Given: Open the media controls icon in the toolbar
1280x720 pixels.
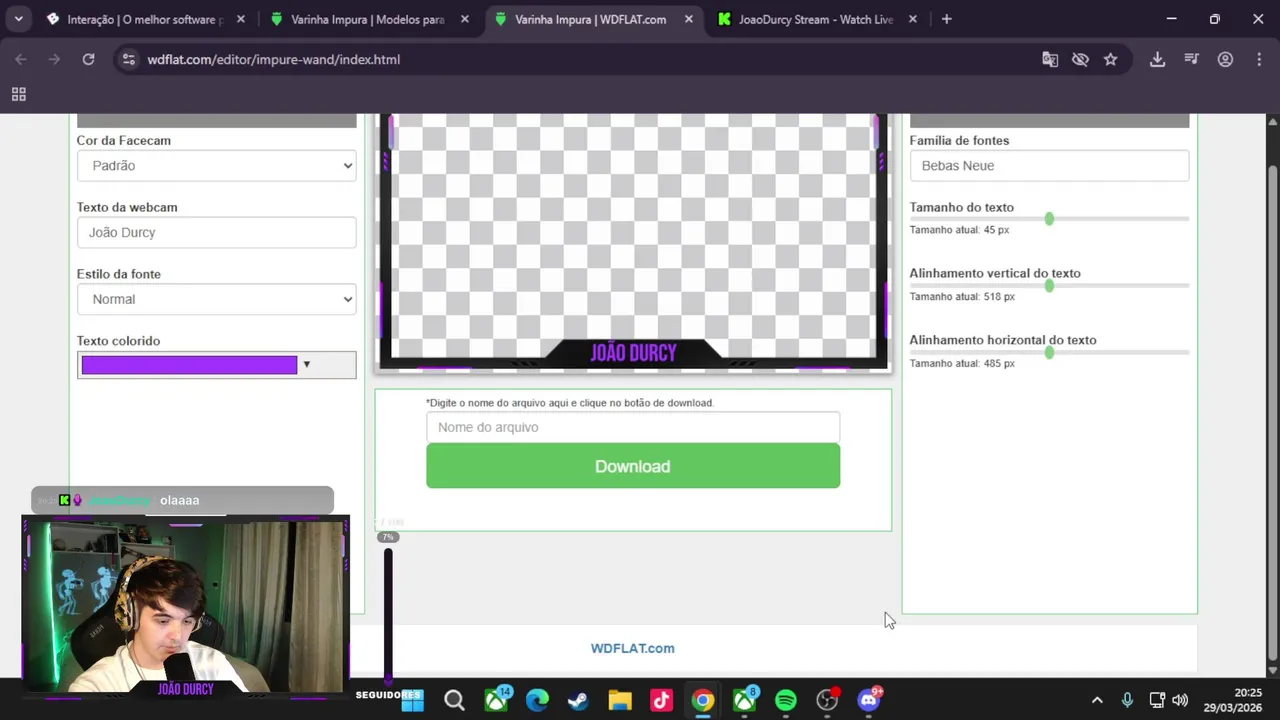Looking at the screenshot, I should (1191, 60).
